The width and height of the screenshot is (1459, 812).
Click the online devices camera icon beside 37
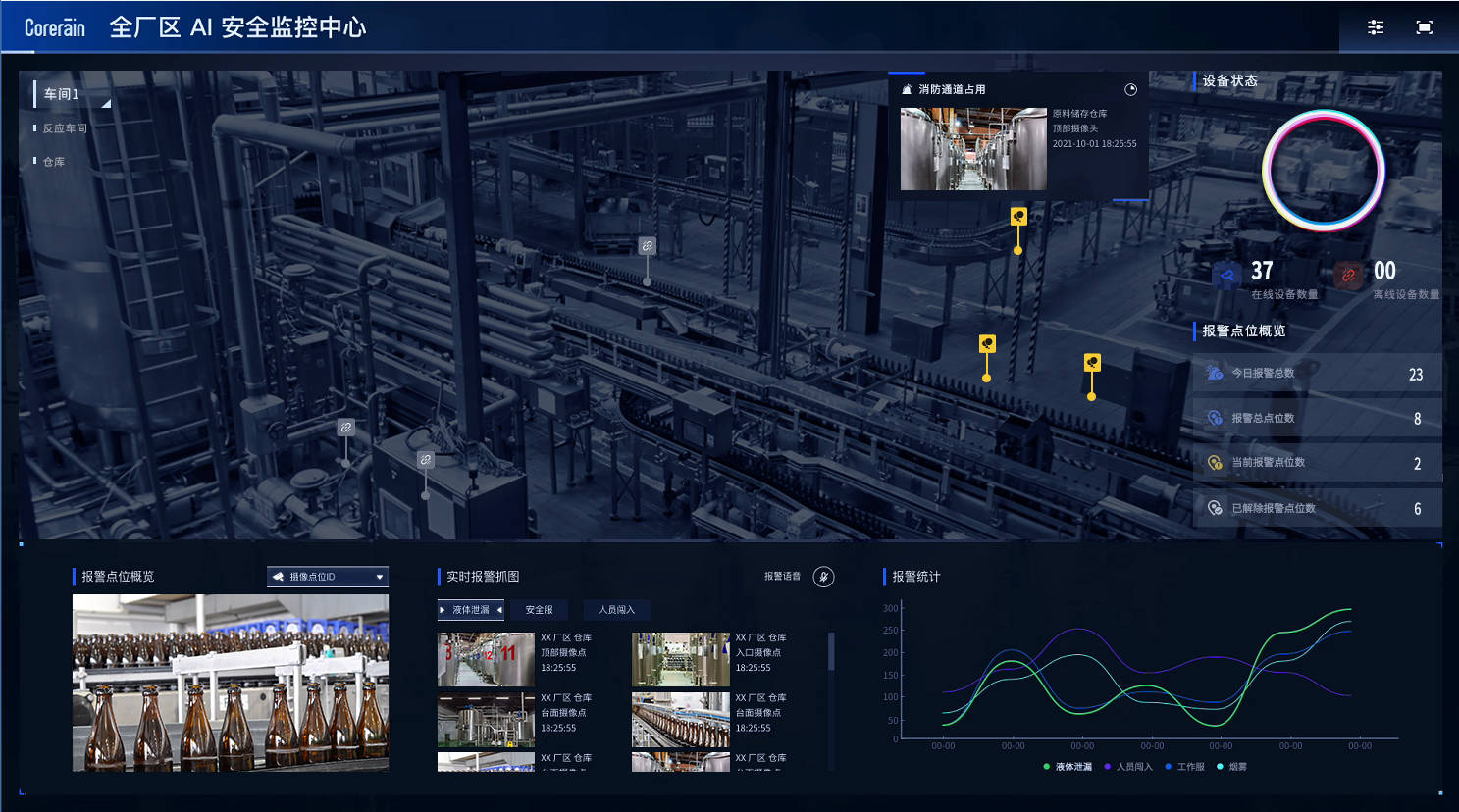(x=1226, y=276)
